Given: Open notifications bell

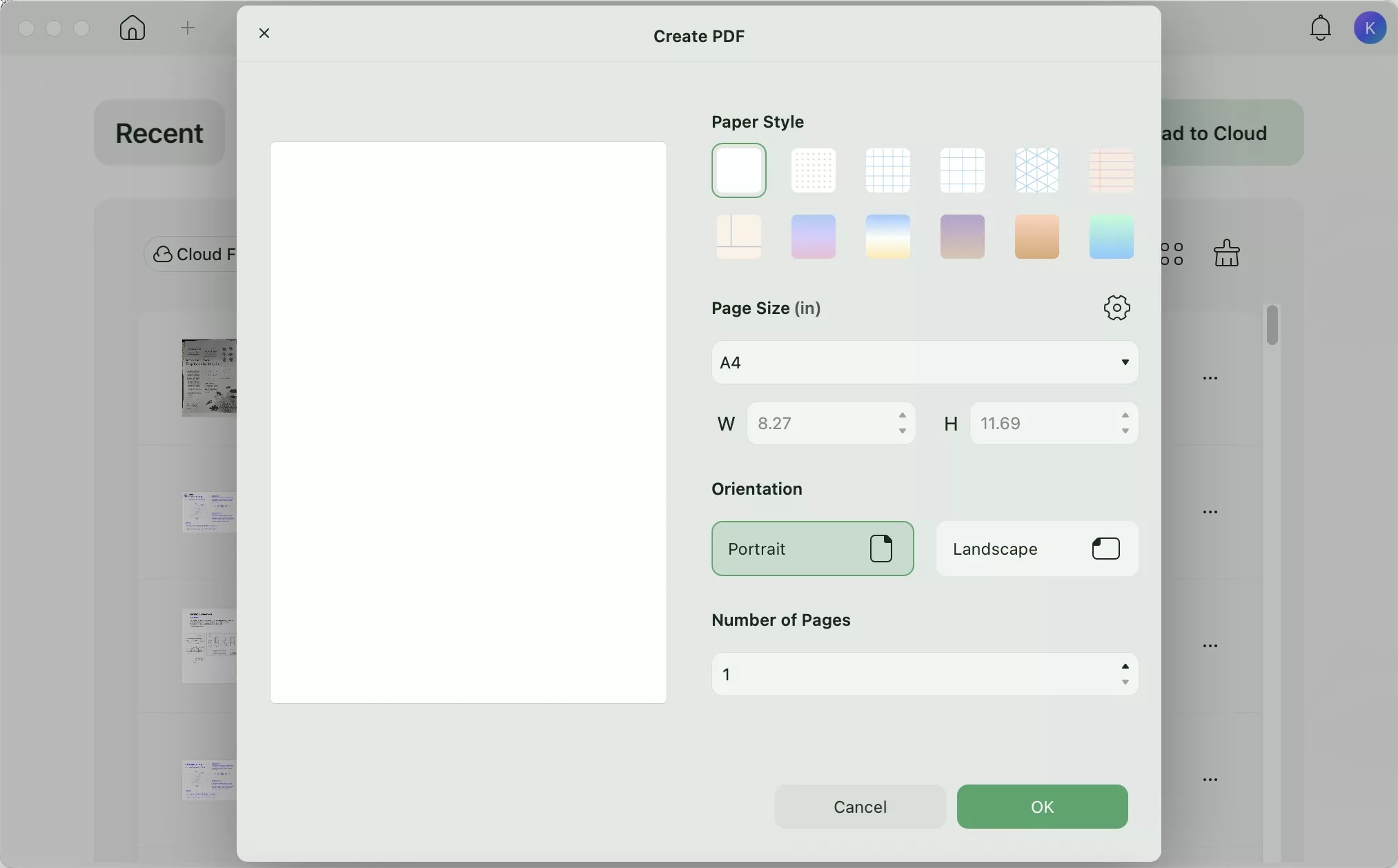Looking at the screenshot, I should (1321, 28).
